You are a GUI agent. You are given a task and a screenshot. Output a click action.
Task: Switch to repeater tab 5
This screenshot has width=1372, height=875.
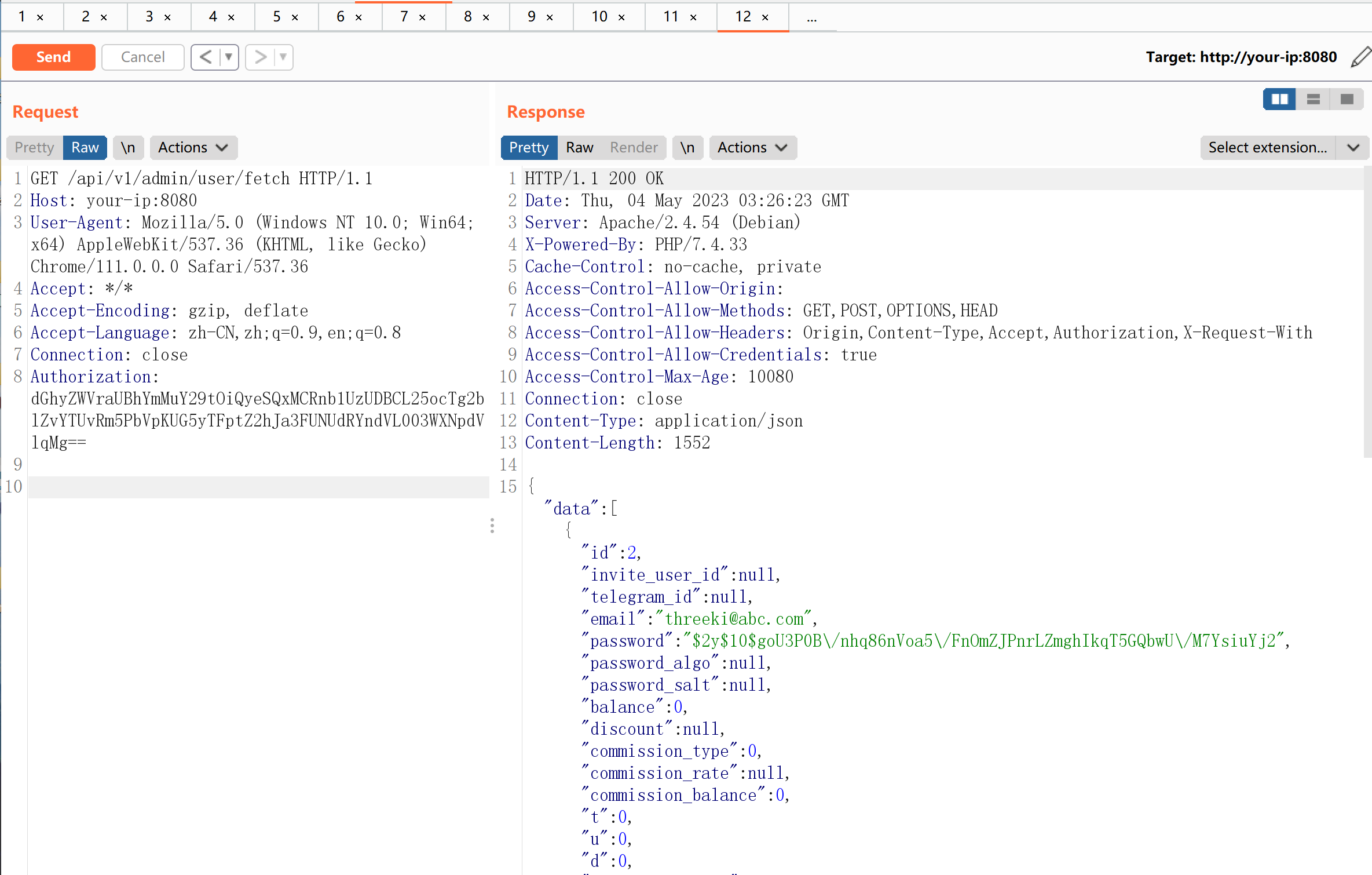pyautogui.click(x=277, y=17)
